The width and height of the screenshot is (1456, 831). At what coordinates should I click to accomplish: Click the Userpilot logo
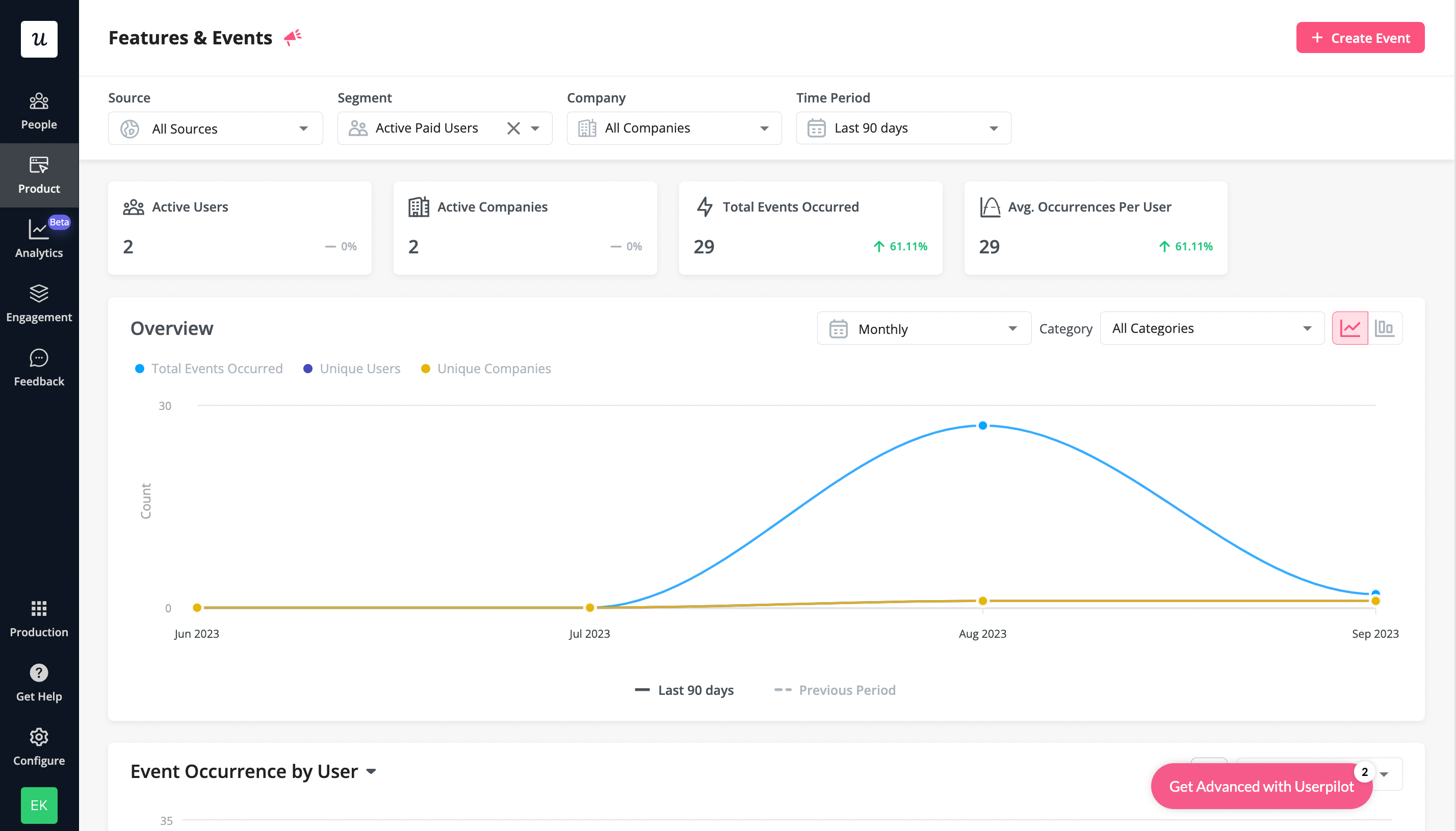tap(39, 39)
